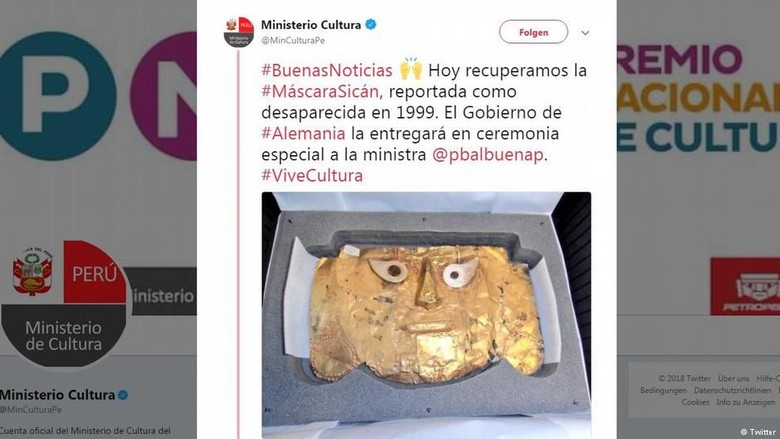Open the Cookies footer link
Screen dimensions: 780x439
tap(695, 402)
